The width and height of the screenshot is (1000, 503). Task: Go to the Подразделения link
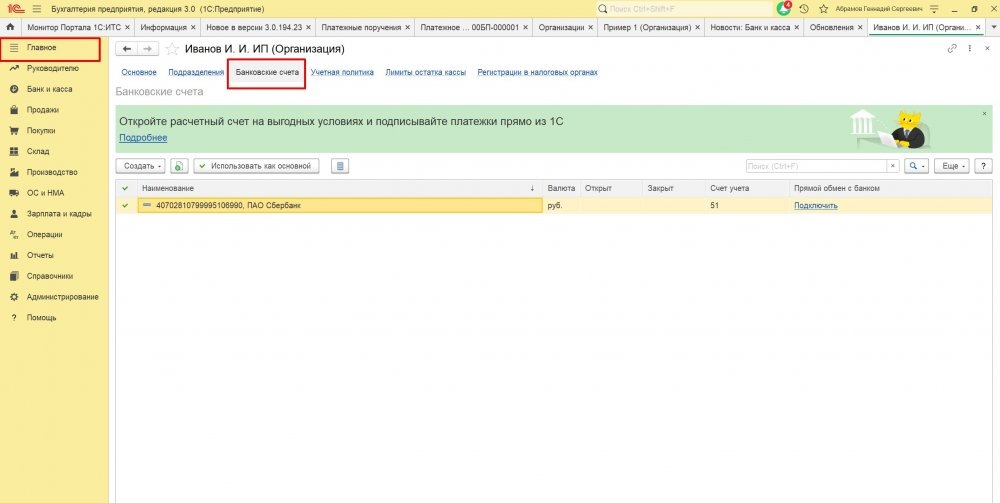click(196, 72)
